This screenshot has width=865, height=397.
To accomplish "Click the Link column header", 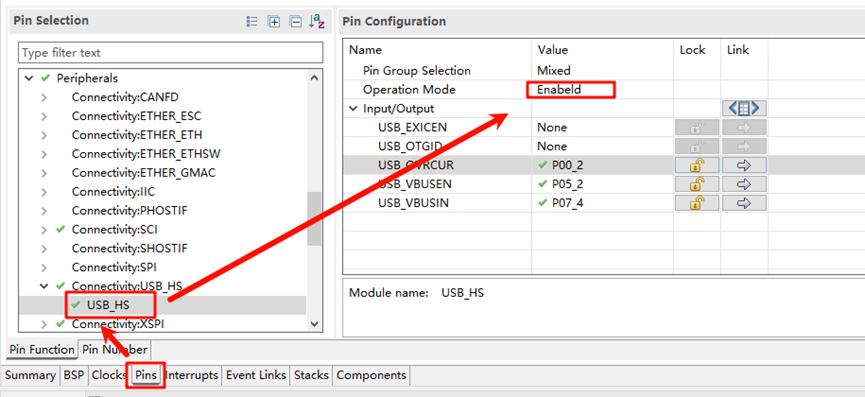I will point(738,50).
